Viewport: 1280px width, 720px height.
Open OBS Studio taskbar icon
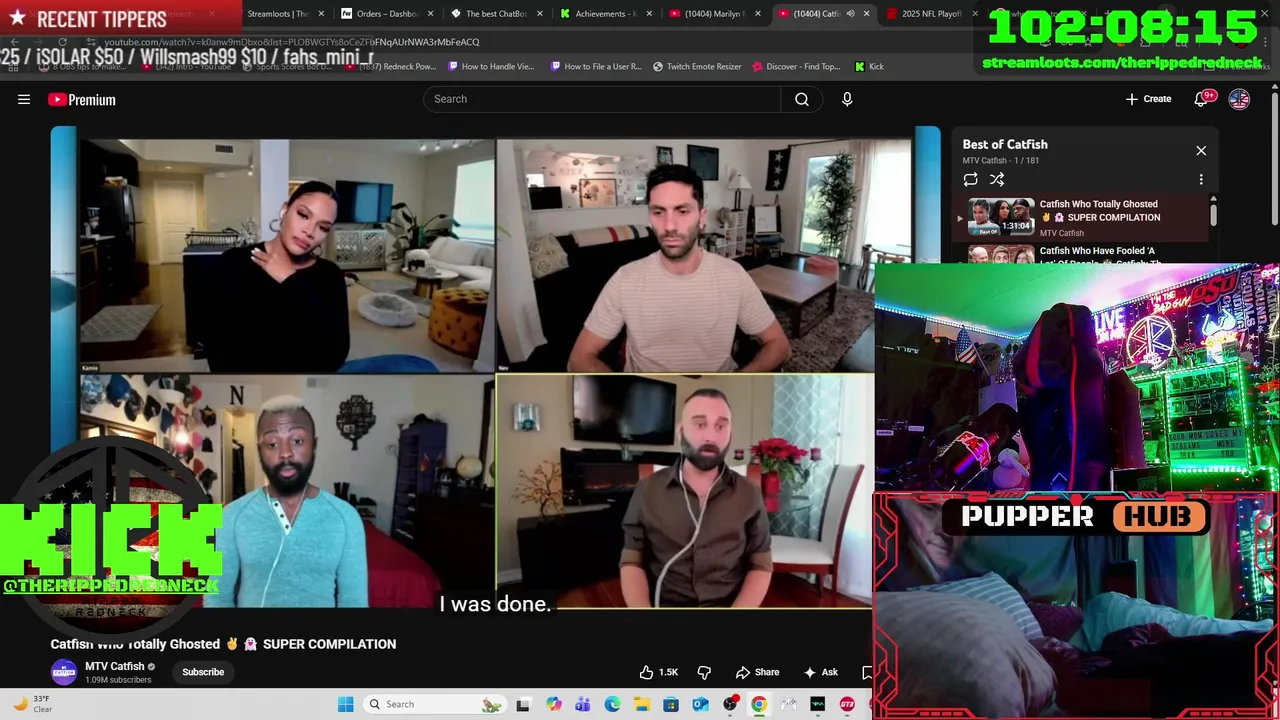coord(730,704)
